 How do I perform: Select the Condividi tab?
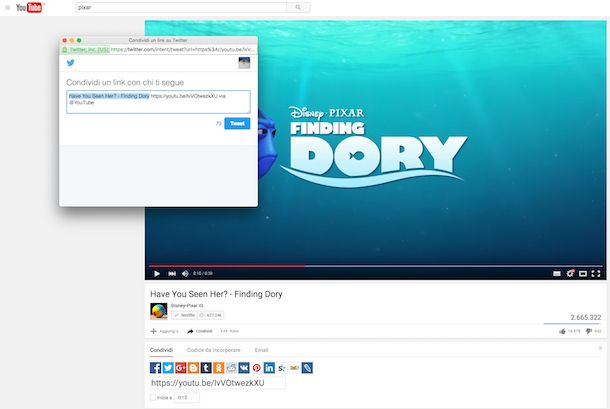161,350
